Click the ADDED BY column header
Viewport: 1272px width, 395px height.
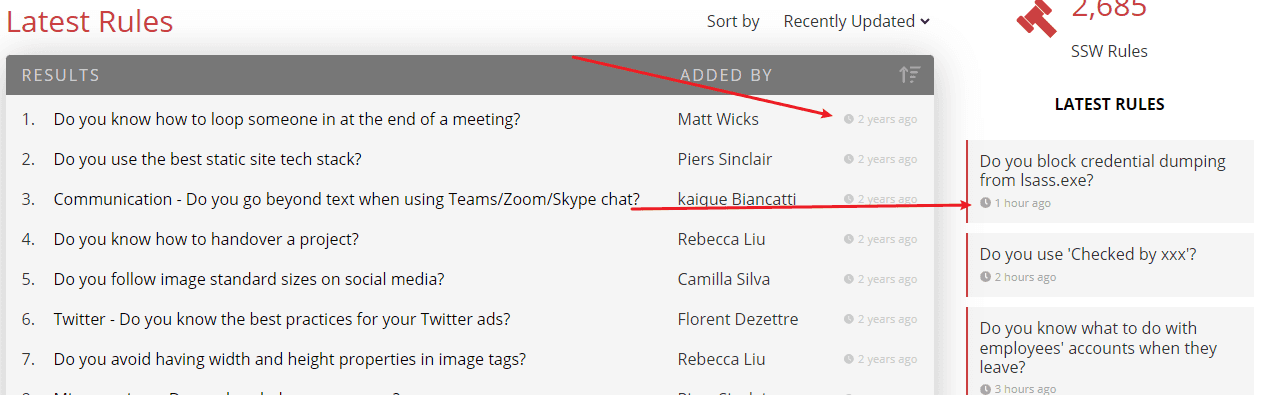[726, 75]
